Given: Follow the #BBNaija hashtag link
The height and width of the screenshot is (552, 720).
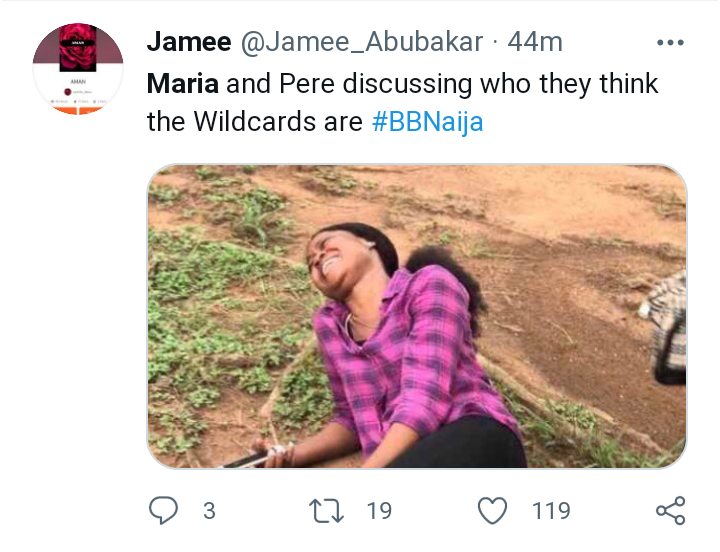Looking at the screenshot, I should point(427,123).
